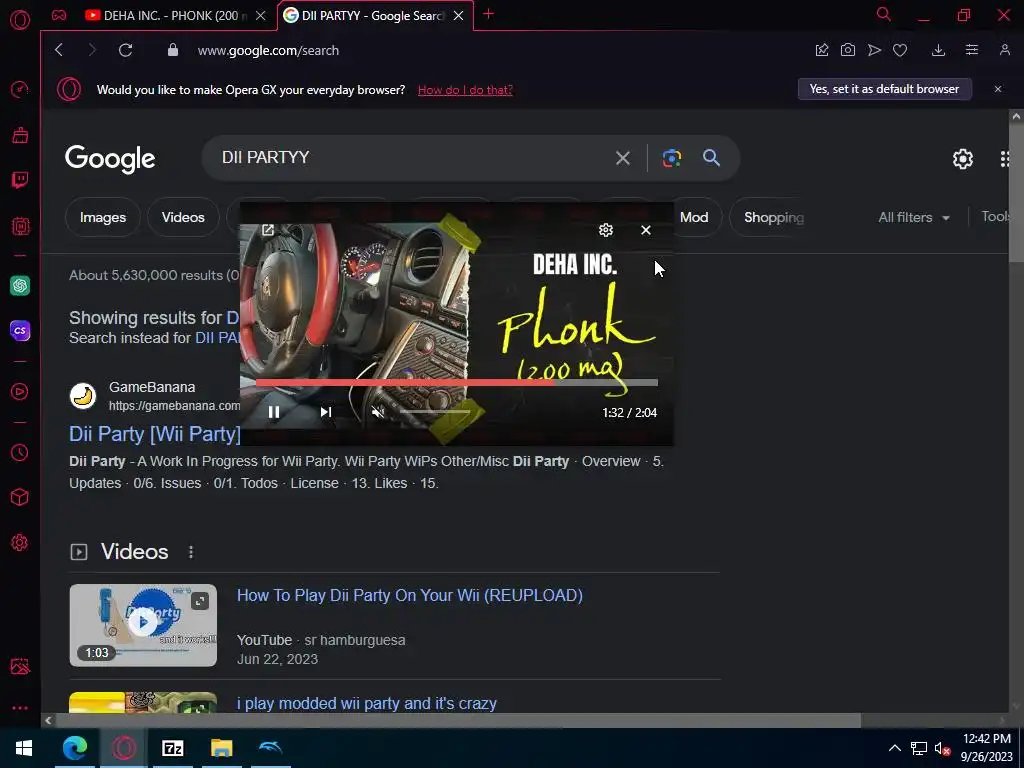Click GameBanana site name text
This screenshot has width=1024, height=768.
(152, 387)
